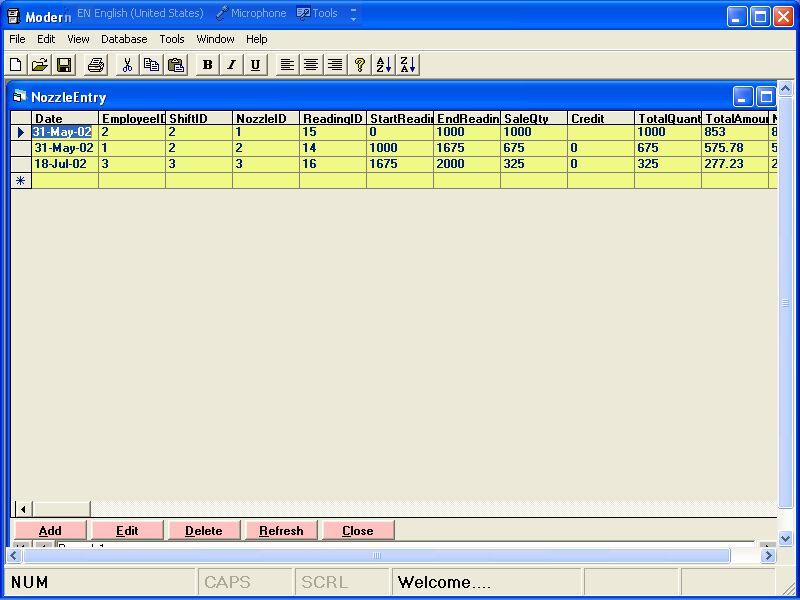Print using the printer toolbar icon
Screen dimensions: 800x600
pyautogui.click(x=96, y=65)
